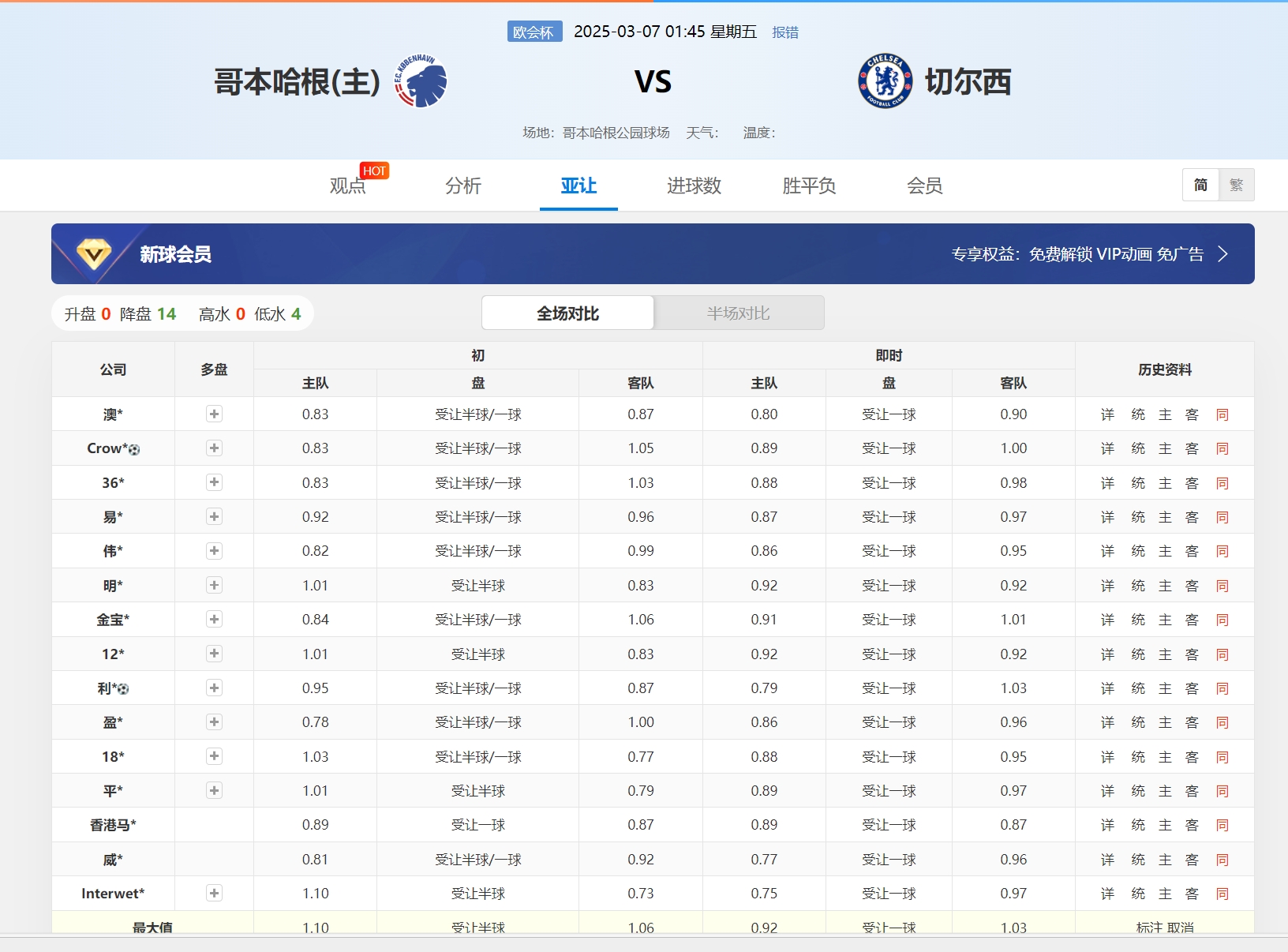1288x952 pixels.
Task: Open the 进球数 tab
Action: click(694, 186)
